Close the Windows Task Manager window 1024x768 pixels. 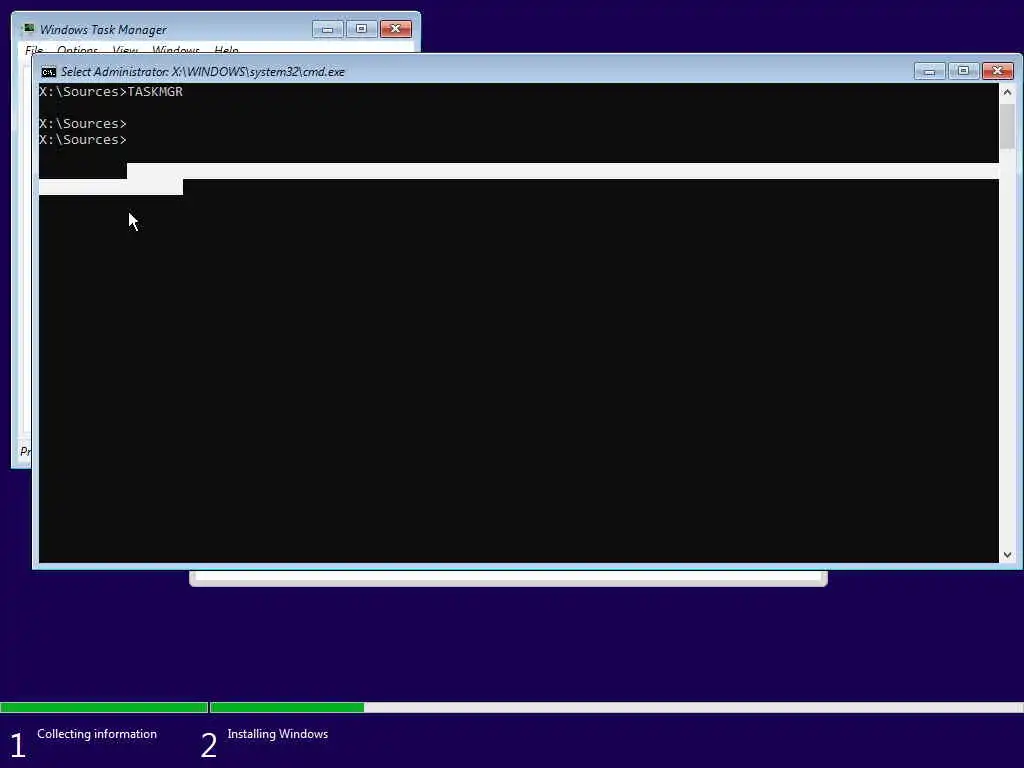pos(395,29)
